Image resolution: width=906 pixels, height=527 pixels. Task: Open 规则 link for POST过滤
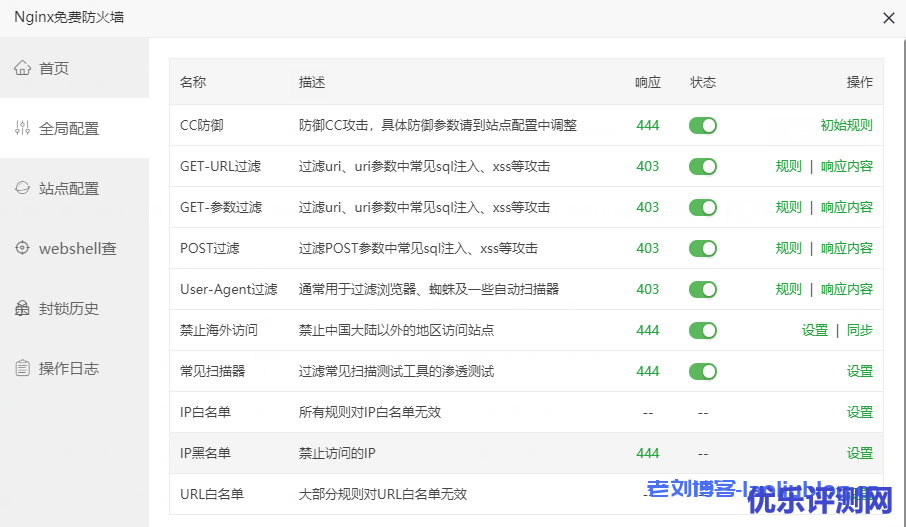[788, 248]
